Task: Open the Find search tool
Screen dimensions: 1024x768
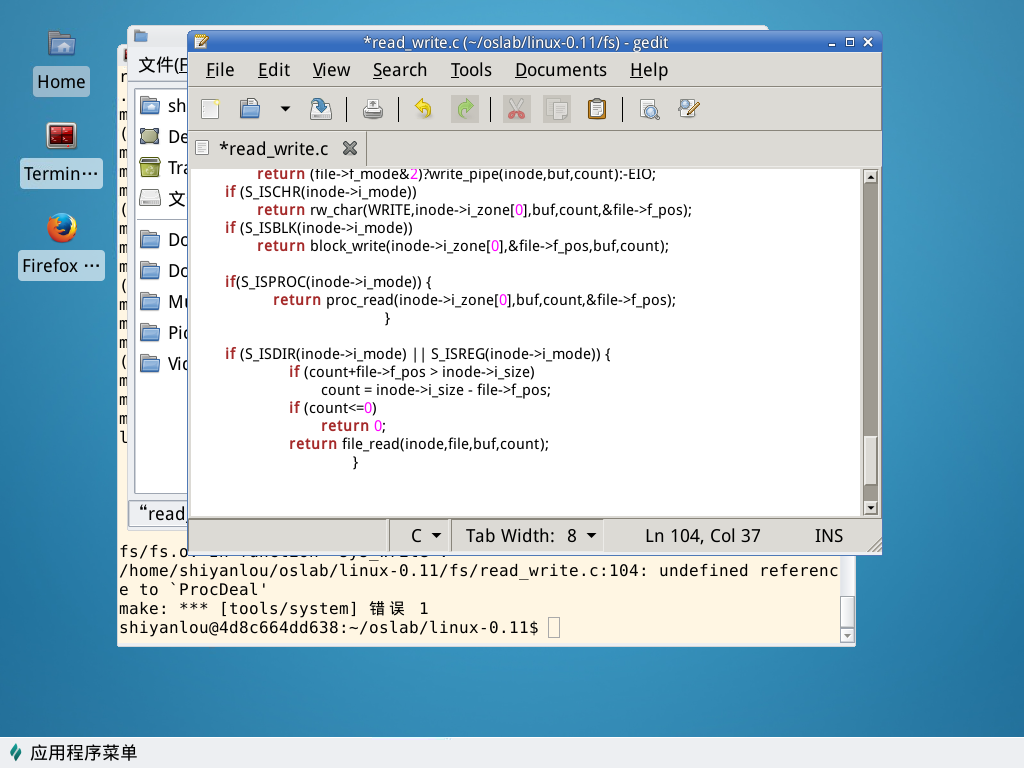Action: tap(649, 109)
